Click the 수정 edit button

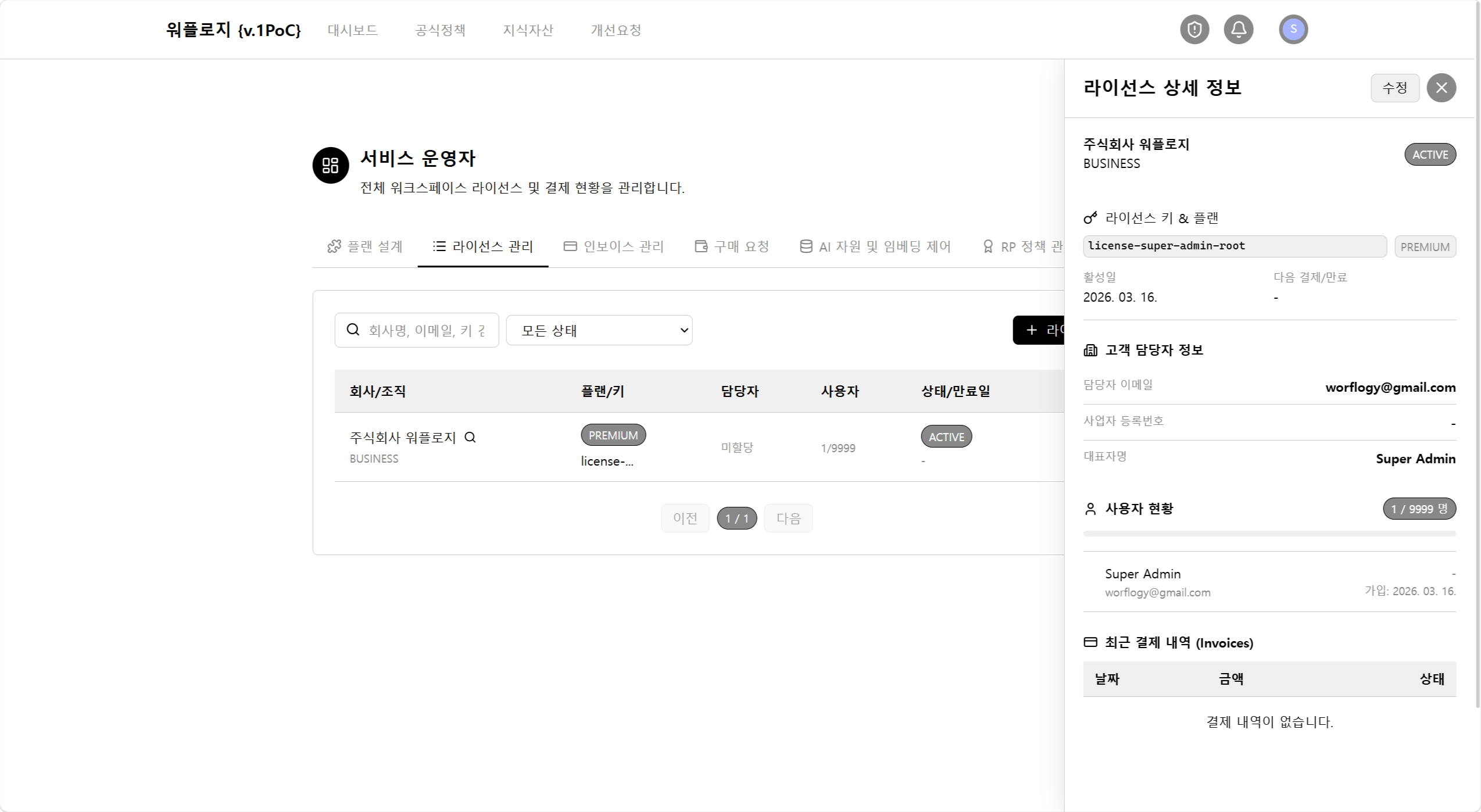coord(1395,88)
